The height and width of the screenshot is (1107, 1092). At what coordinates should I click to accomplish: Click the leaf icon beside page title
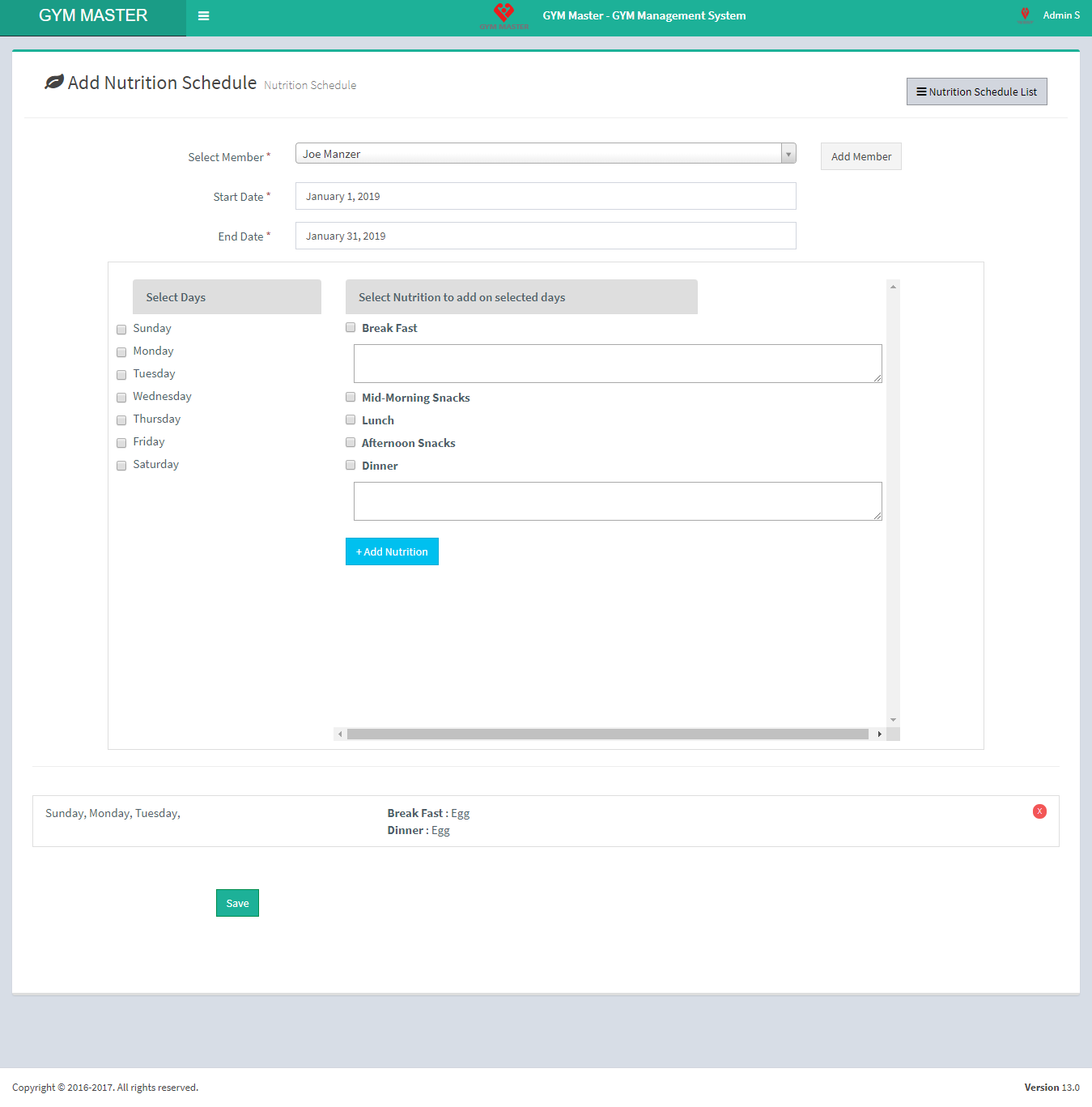(54, 83)
